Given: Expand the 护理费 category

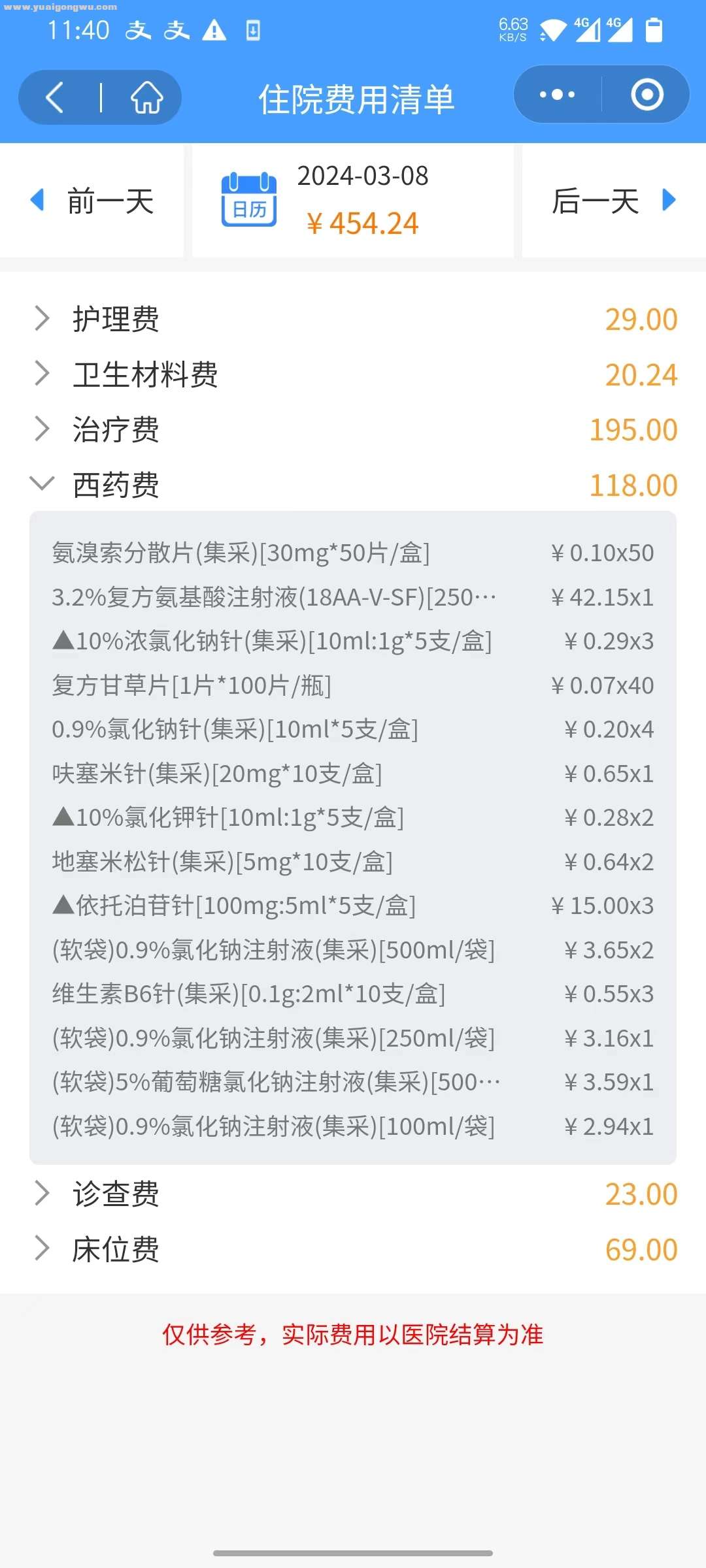Looking at the screenshot, I should (353, 319).
